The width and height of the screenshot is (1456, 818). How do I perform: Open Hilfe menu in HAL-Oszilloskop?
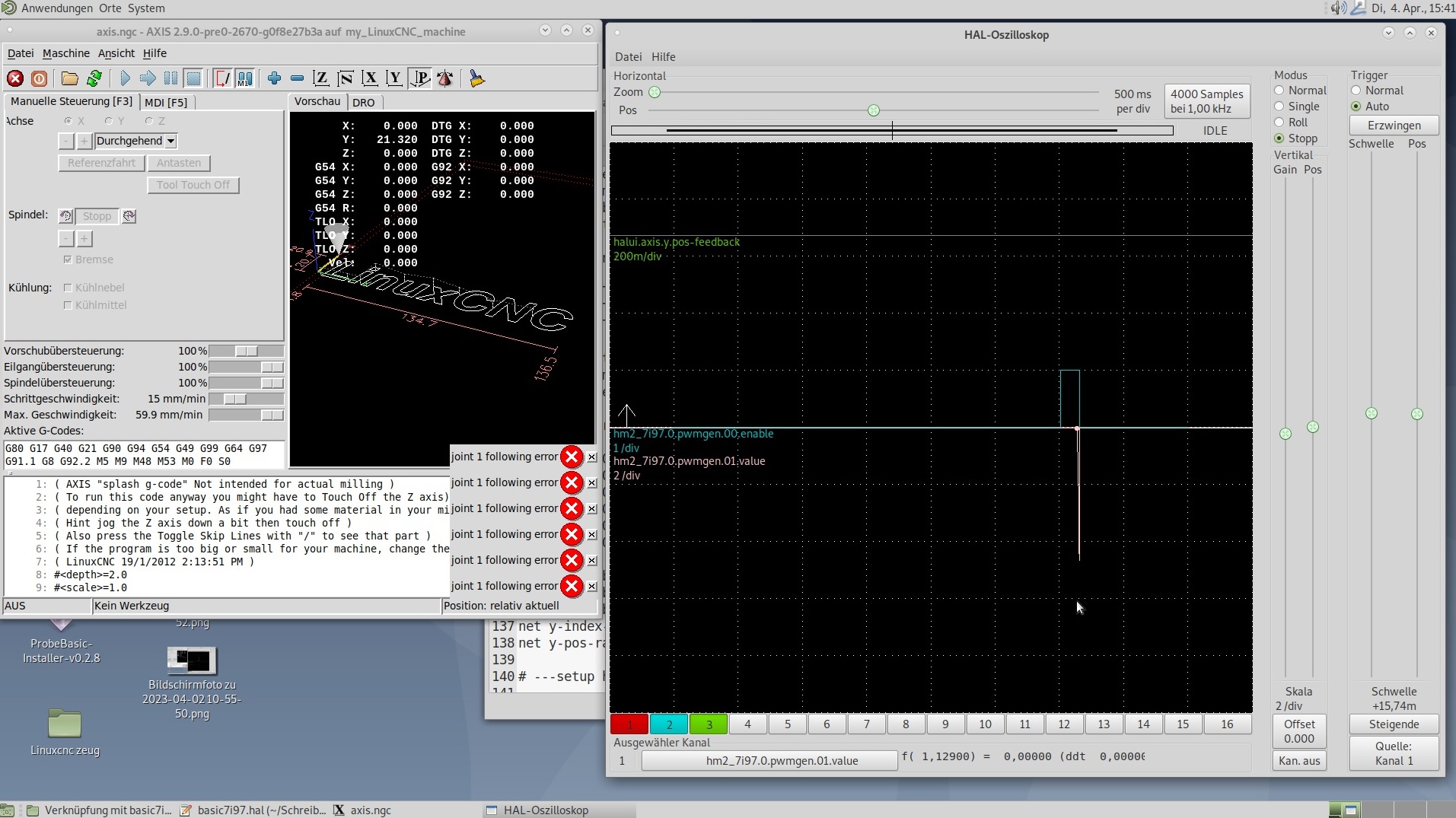(663, 57)
